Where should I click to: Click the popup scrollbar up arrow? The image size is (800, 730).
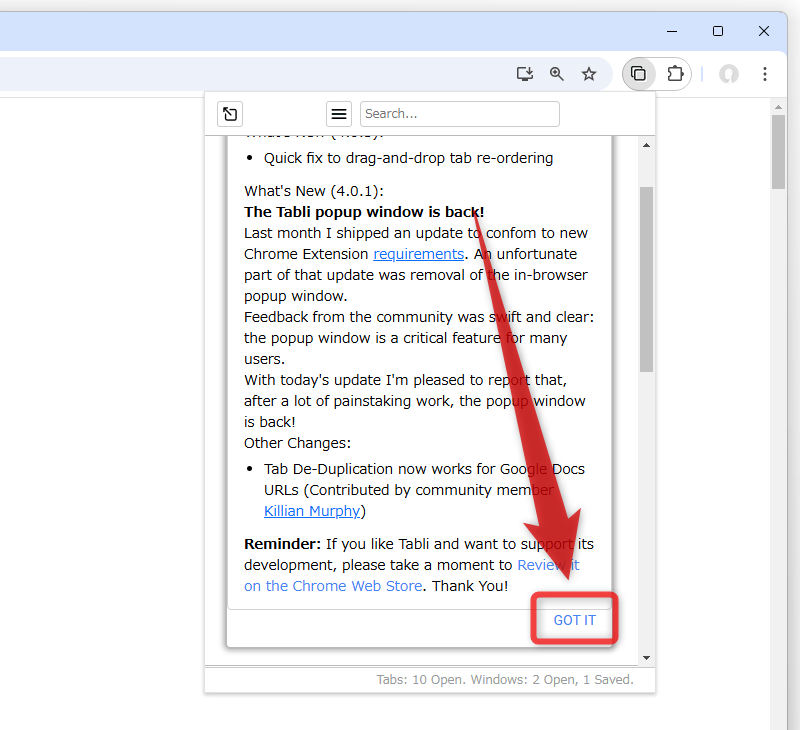[646, 145]
